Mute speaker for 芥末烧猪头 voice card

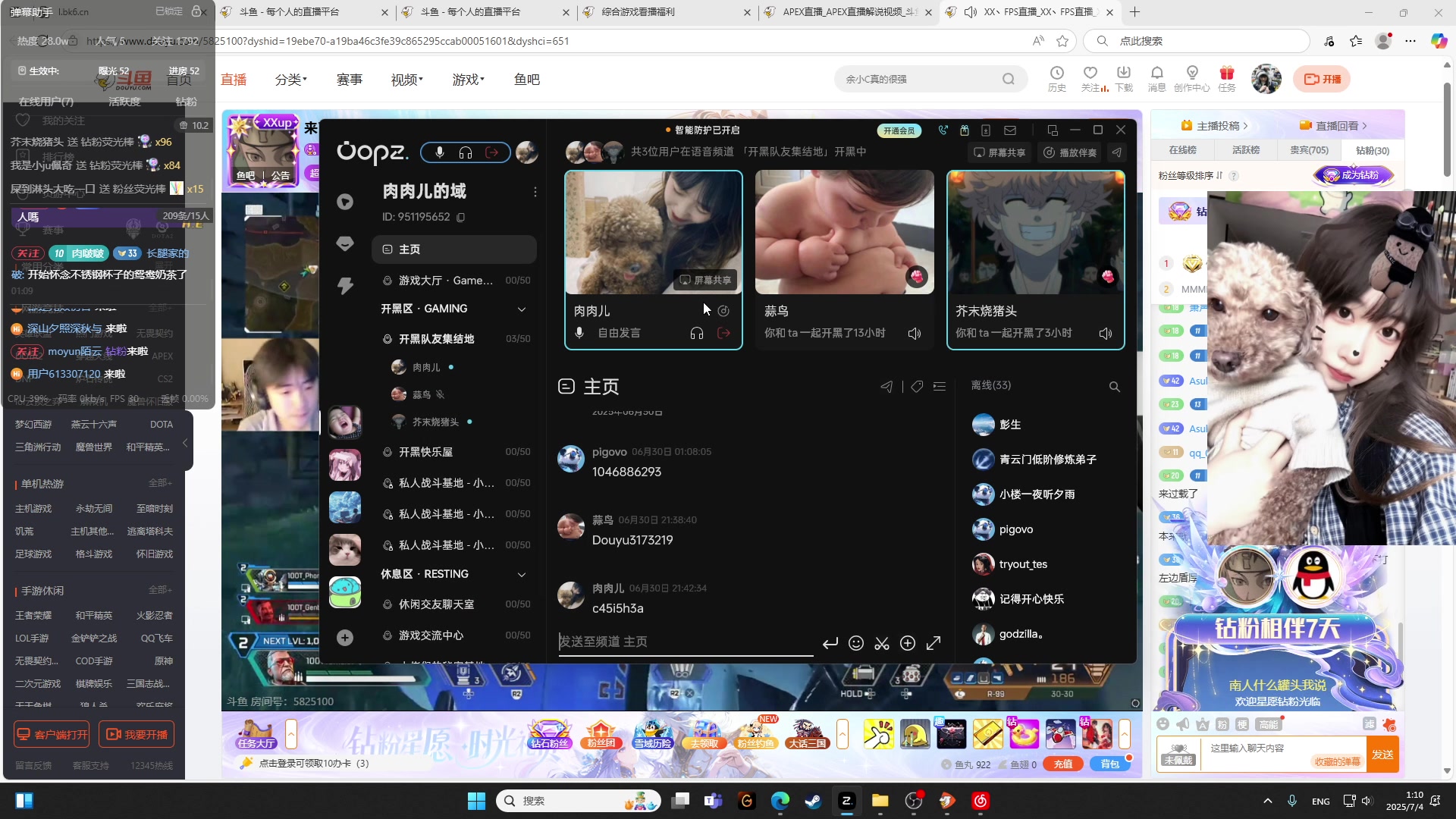[x=1106, y=334]
